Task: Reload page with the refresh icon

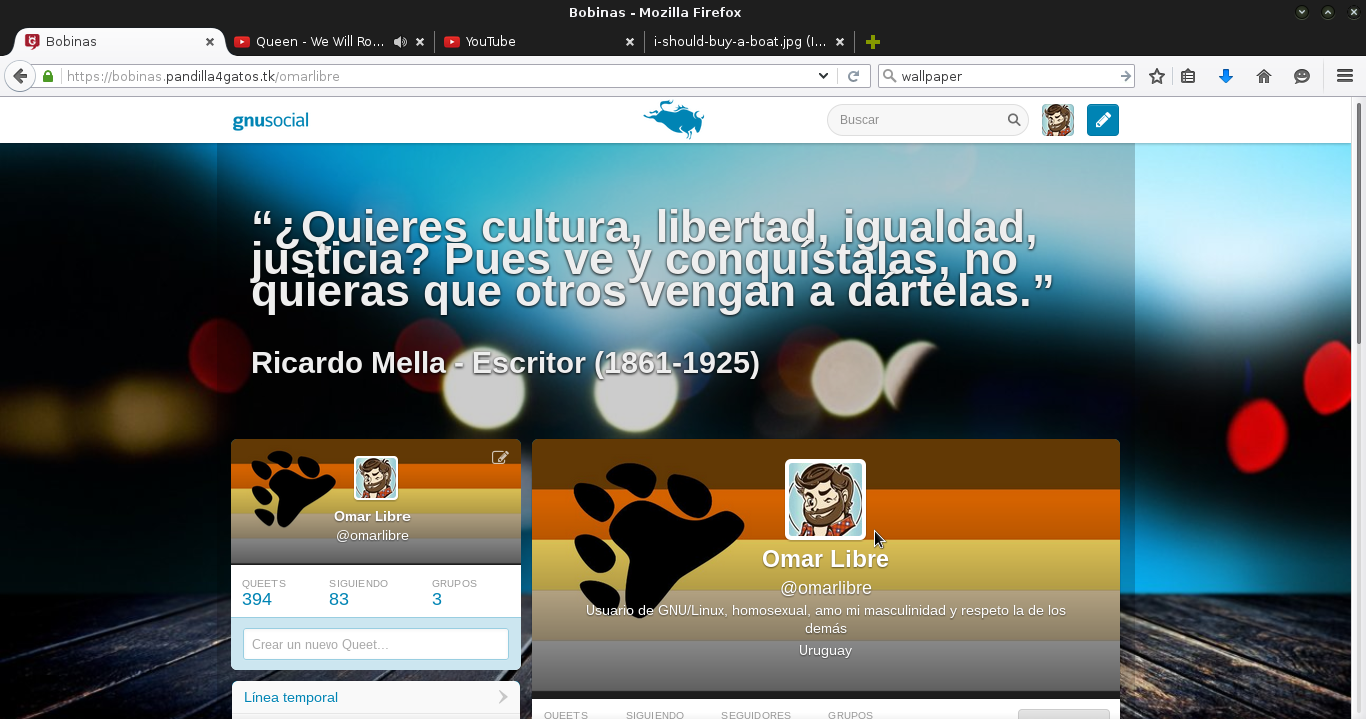Action: point(853,76)
